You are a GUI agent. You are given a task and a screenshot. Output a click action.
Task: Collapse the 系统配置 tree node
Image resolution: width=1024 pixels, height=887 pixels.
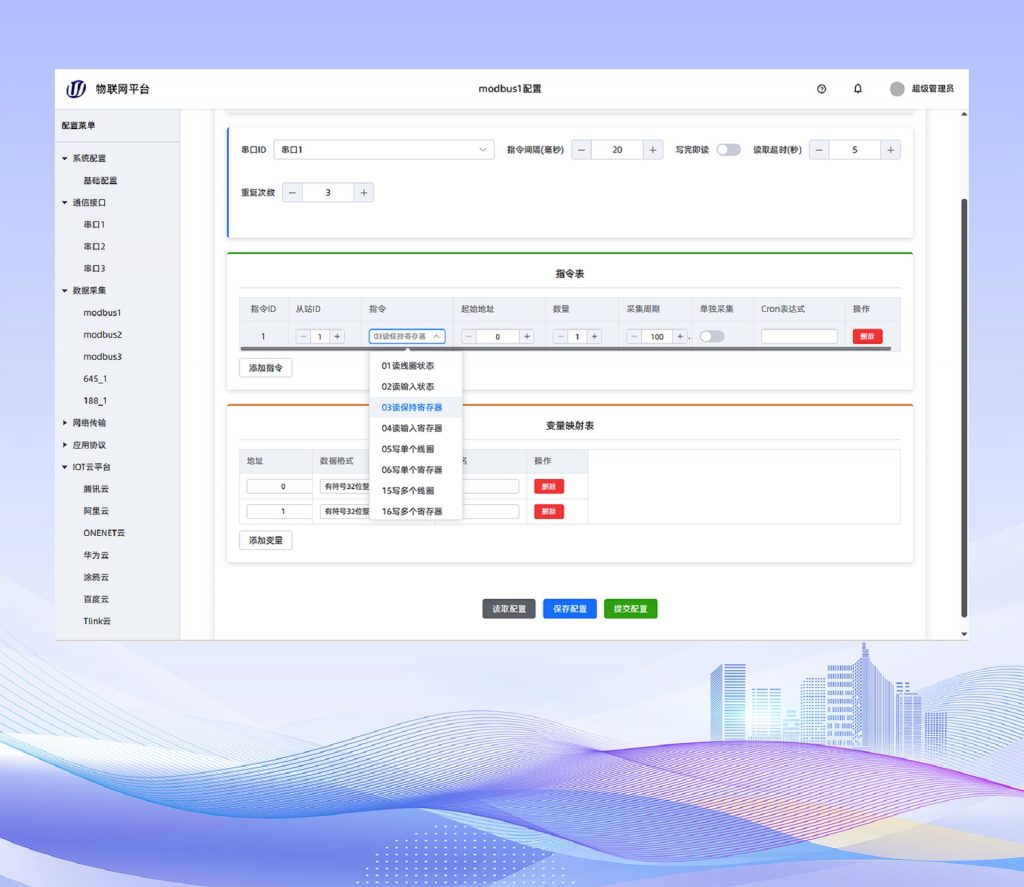65,158
